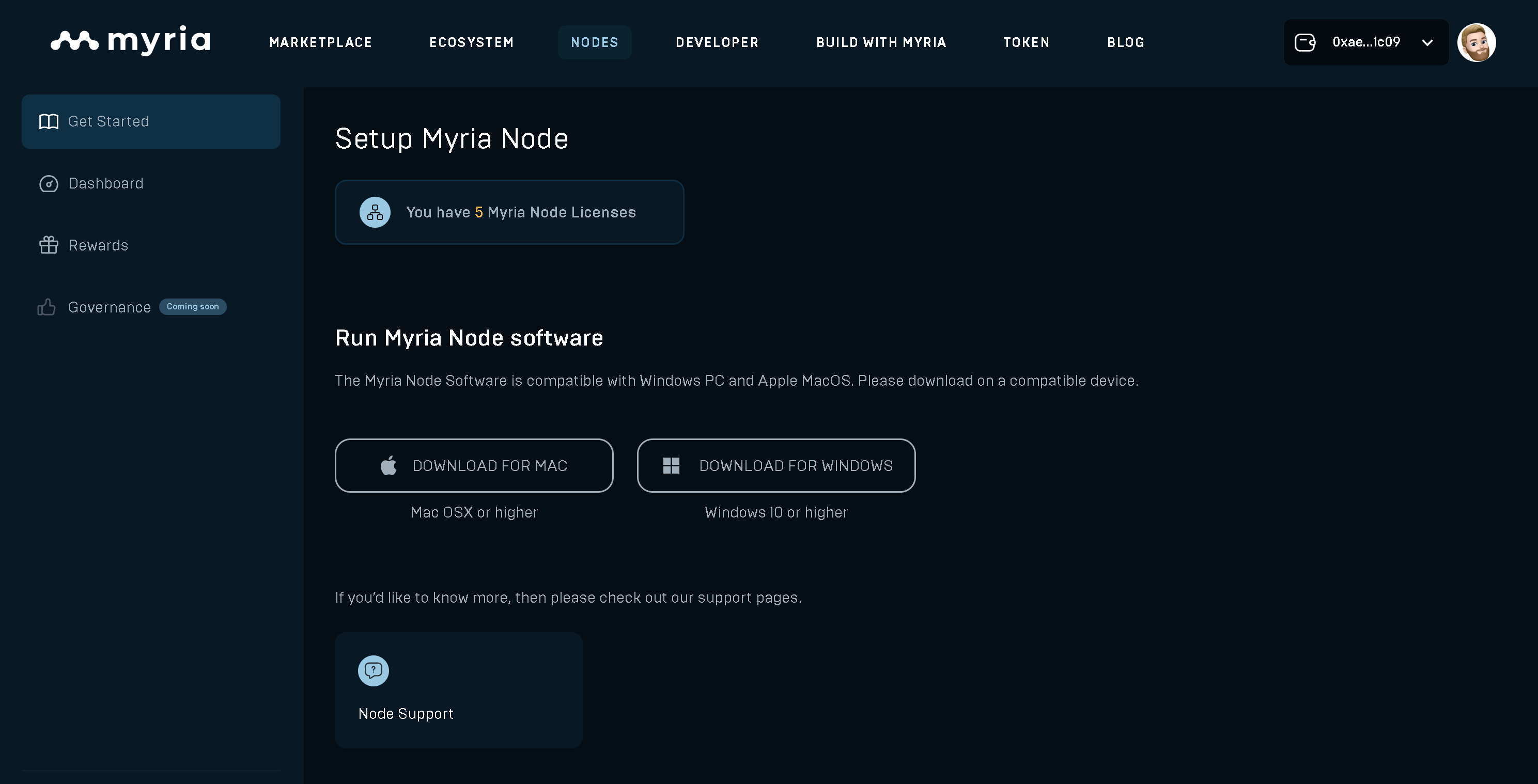Open the user avatar profile
Screen dimensions: 1538x784
click(1477, 42)
